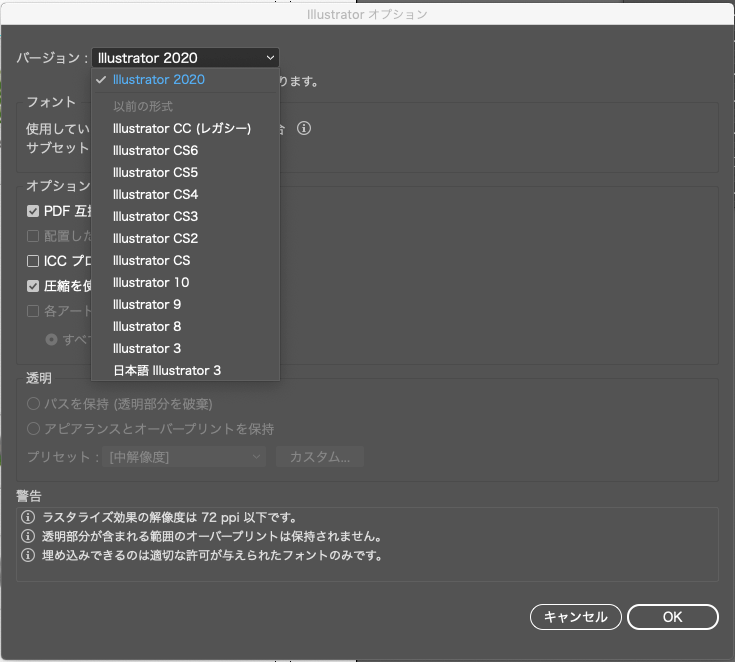Open the バージョン dropdown showing Illustrator 2020

[185, 58]
